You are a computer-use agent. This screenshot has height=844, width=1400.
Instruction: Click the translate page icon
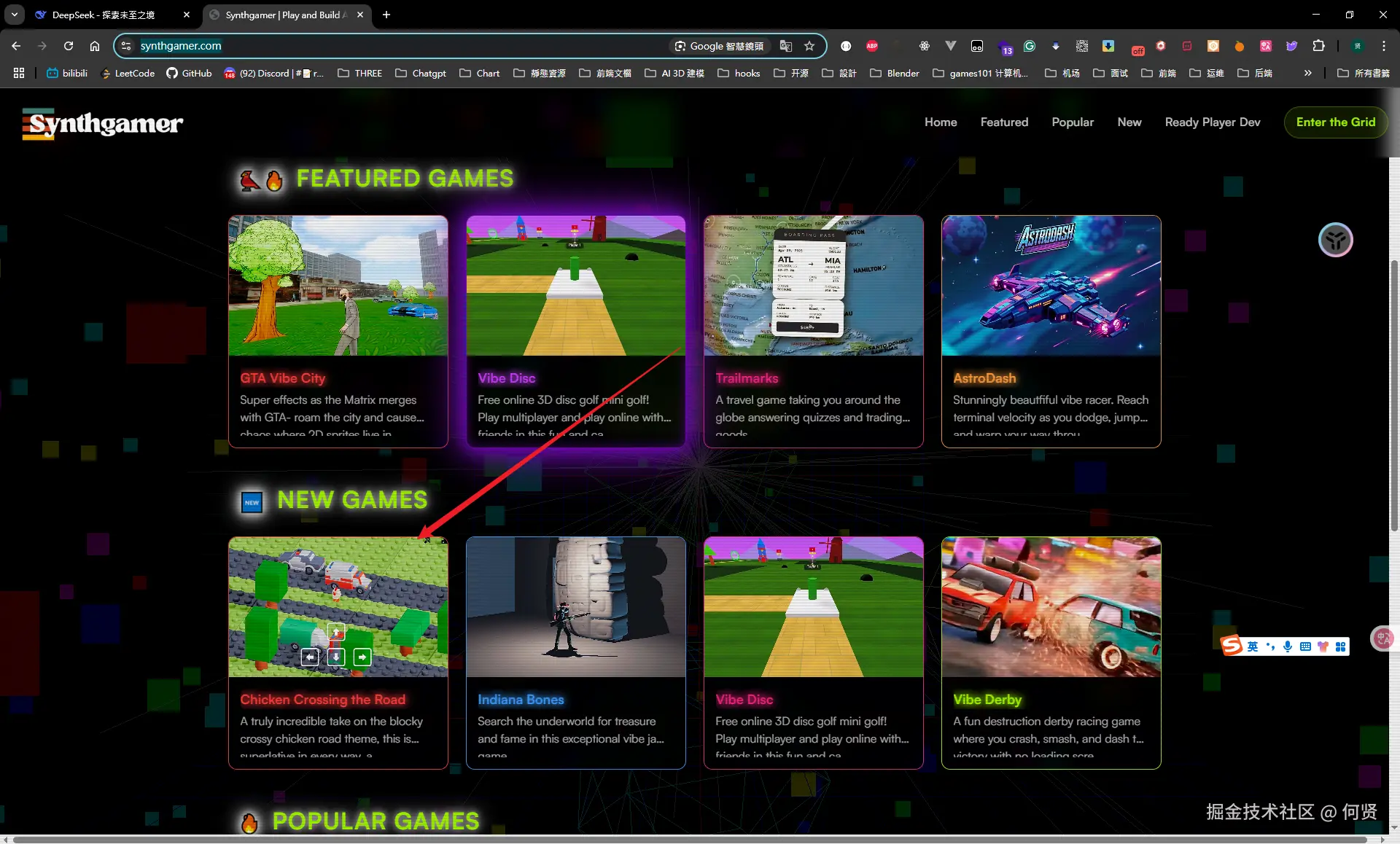(x=785, y=46)
